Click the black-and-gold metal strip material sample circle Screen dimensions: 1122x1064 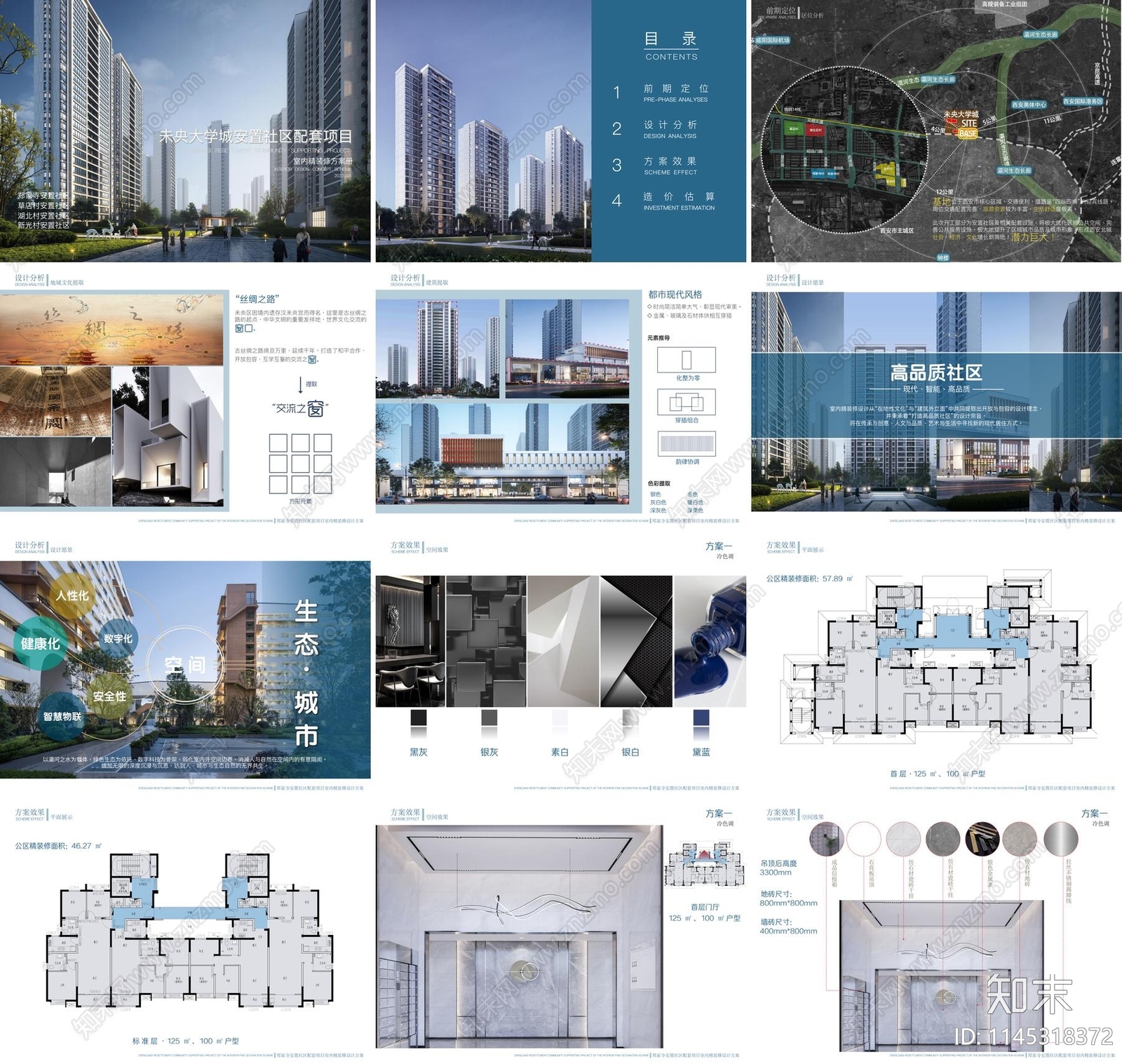point(982,839)
